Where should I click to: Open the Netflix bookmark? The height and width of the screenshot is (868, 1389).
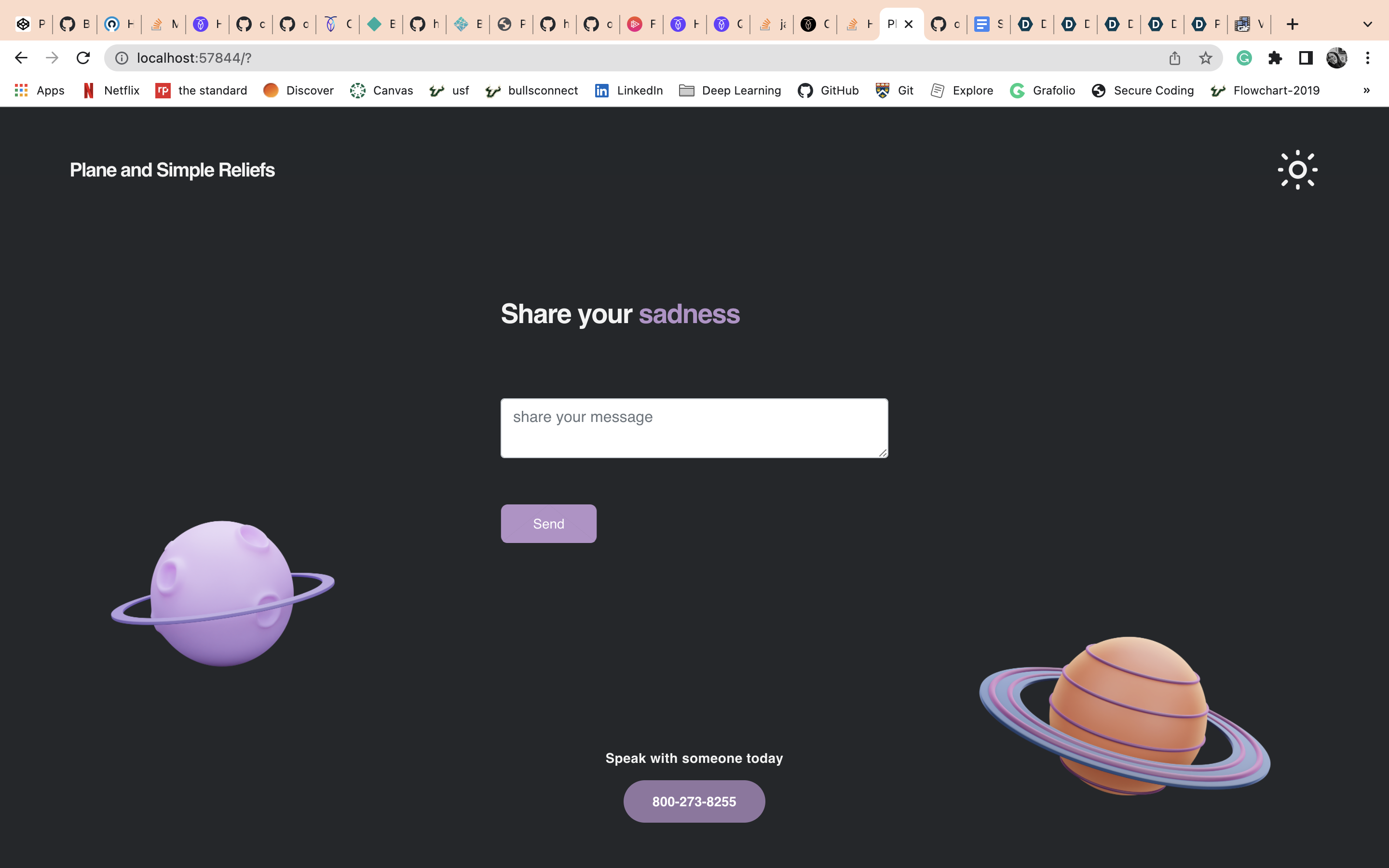(112, 90)
